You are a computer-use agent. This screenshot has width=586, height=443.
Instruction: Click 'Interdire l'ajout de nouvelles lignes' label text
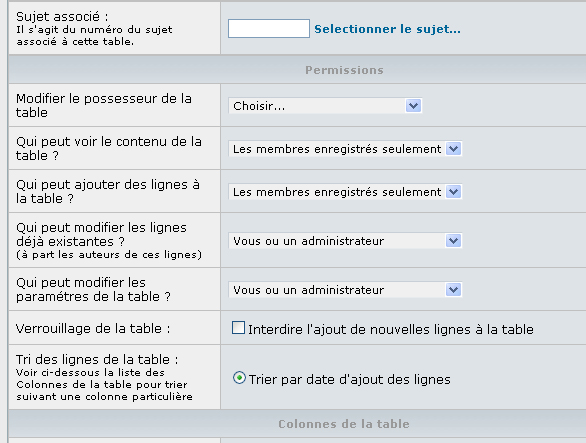pos(391,329)
